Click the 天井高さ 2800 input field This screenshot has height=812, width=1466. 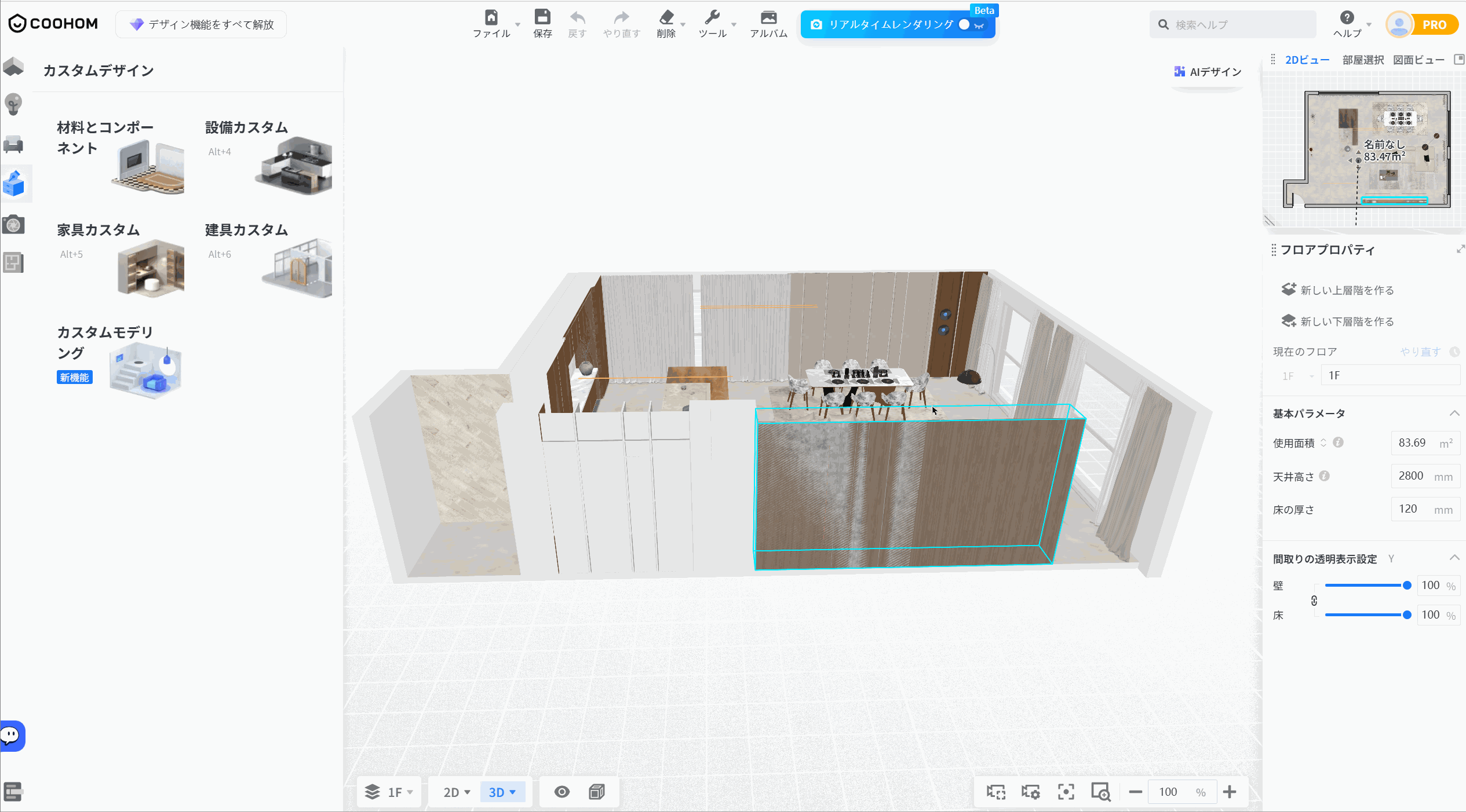tap(1425, 476)
